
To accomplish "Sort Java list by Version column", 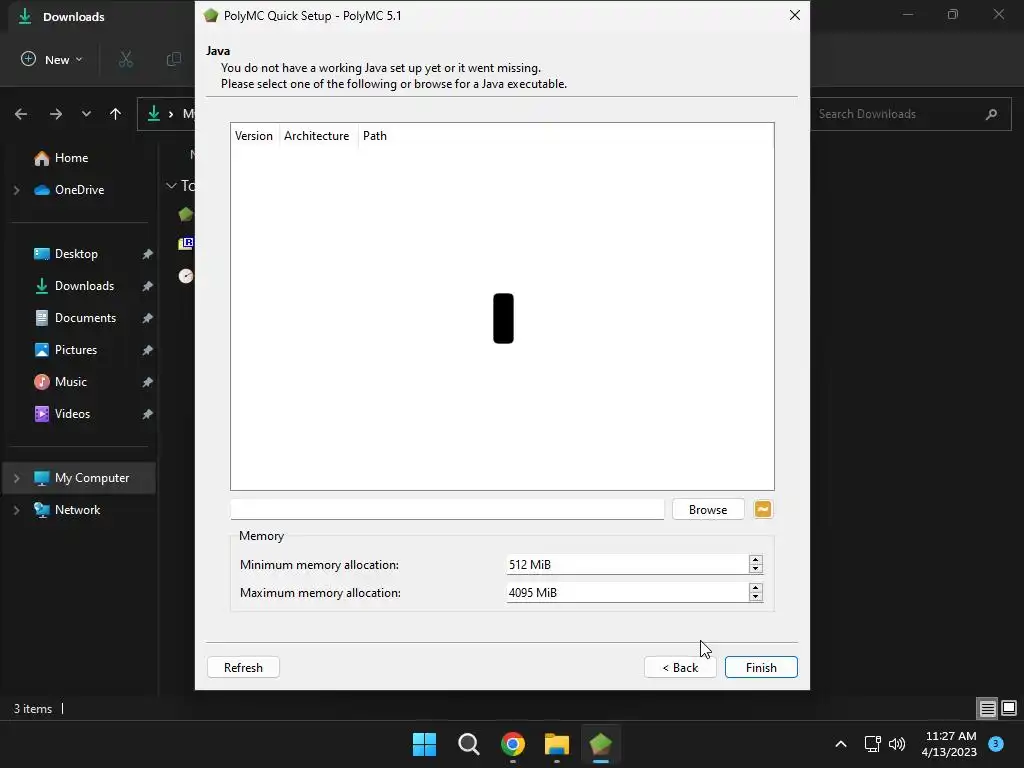I will coord(254,136).
